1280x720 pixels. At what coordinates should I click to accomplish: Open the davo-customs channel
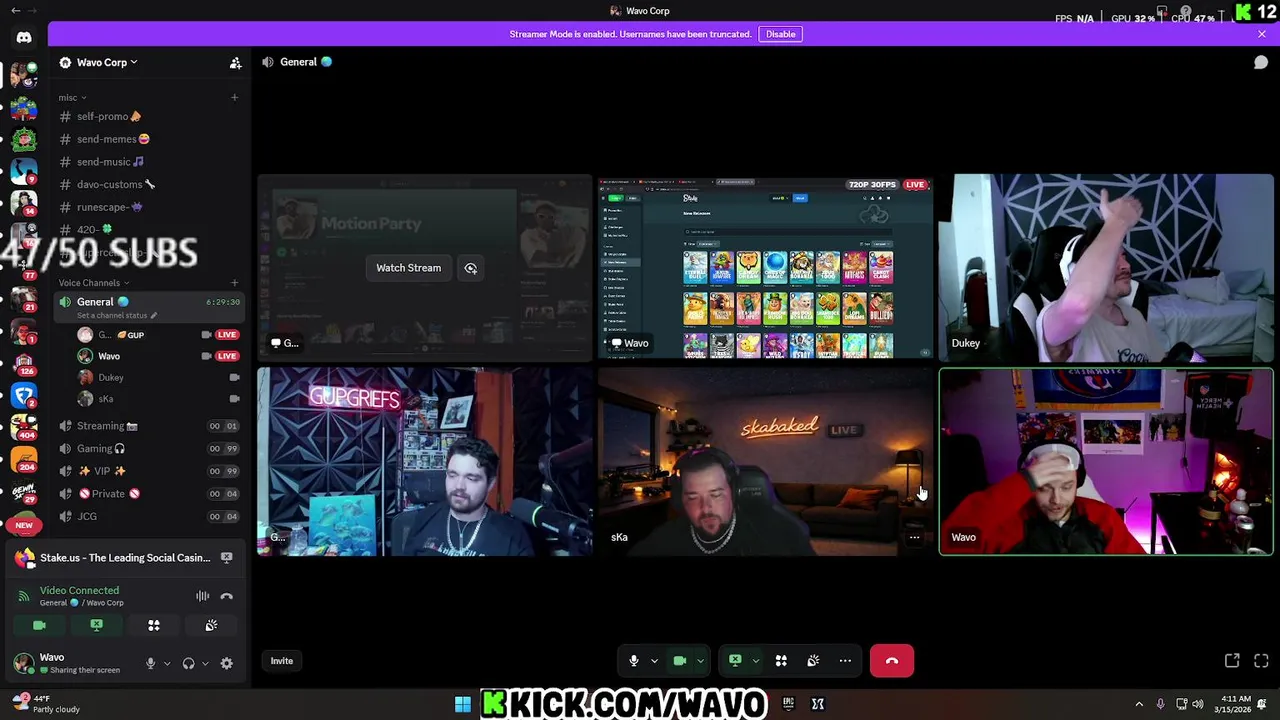(148, 184)
